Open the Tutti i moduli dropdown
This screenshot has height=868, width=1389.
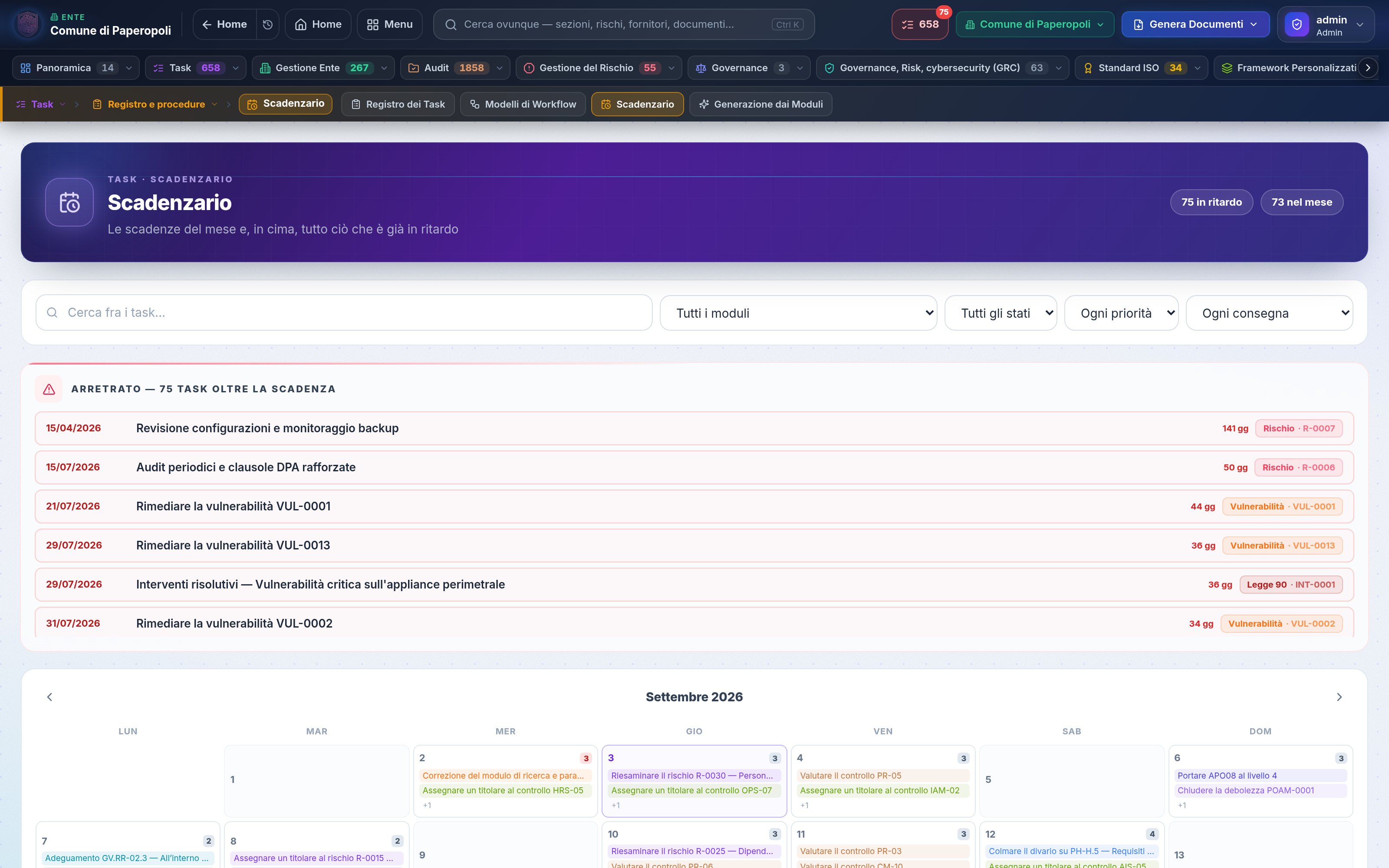click(798, 313)
